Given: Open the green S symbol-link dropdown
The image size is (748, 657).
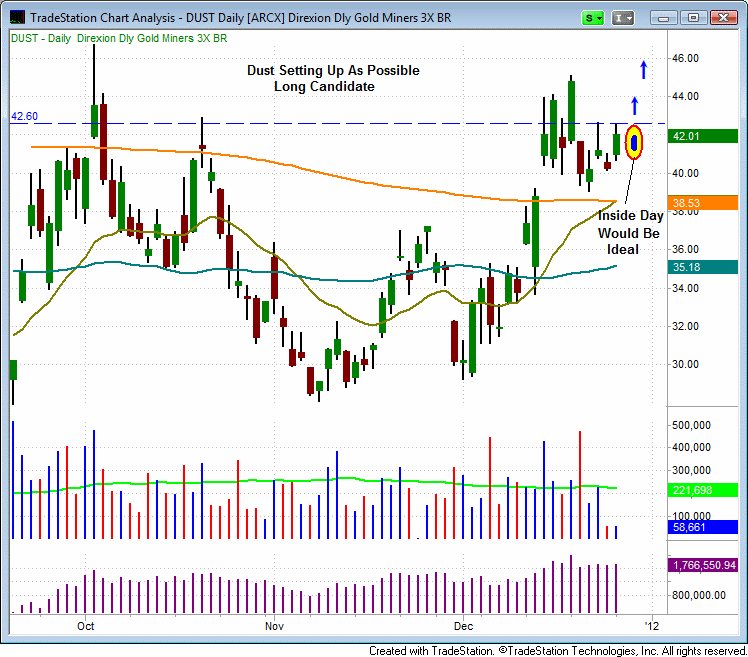Looking at the screenshot, I should point(593,18).
